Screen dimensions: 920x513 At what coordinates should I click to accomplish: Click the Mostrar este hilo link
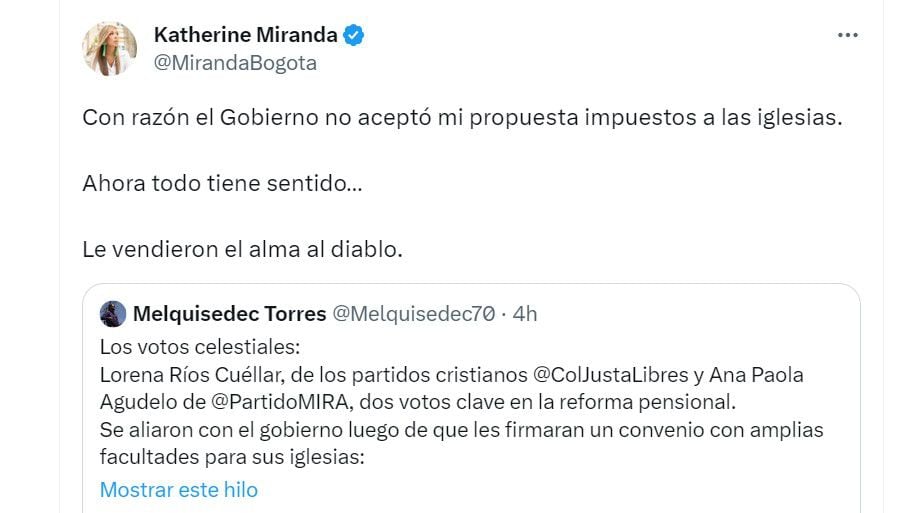point(179,489)
